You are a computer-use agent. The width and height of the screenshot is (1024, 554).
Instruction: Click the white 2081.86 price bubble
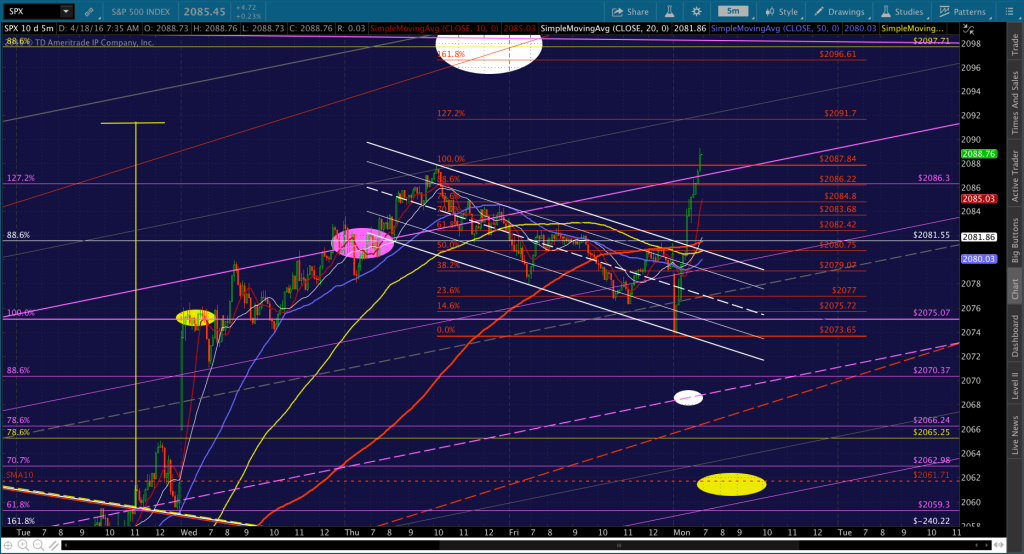978,237
